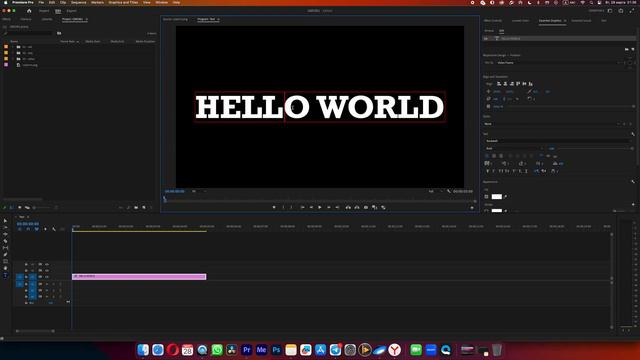This screenshot has height=360, width=640.
Task: Click the Lift button in Program monitor
Action: click(348, 207)
